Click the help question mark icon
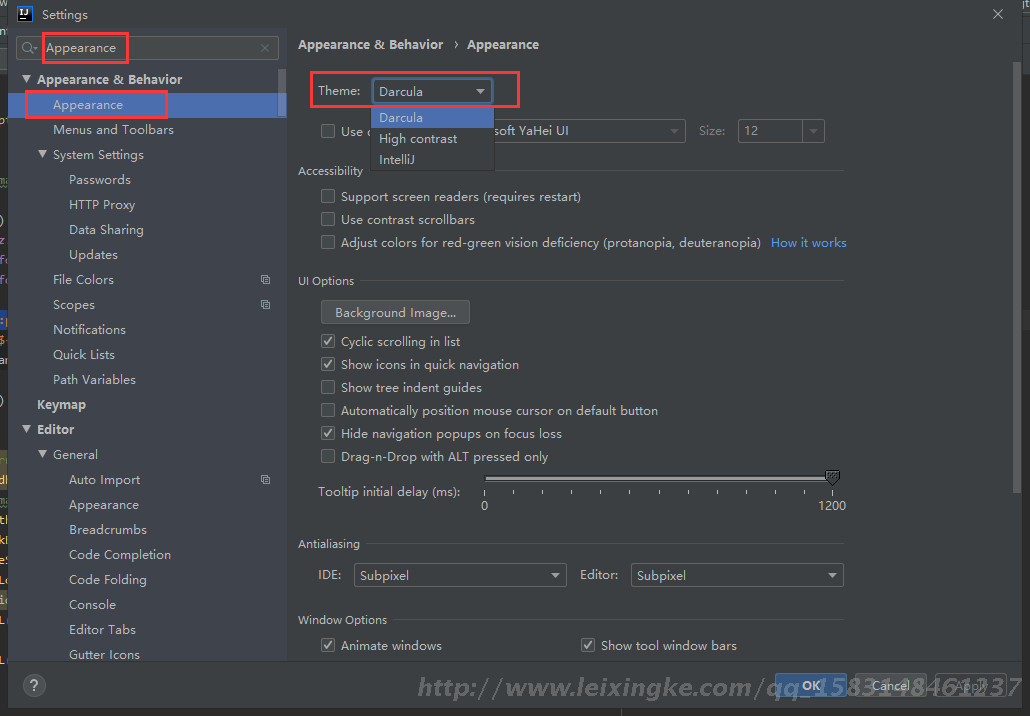The image size is (1030, 716). click(x=34, y=686)
